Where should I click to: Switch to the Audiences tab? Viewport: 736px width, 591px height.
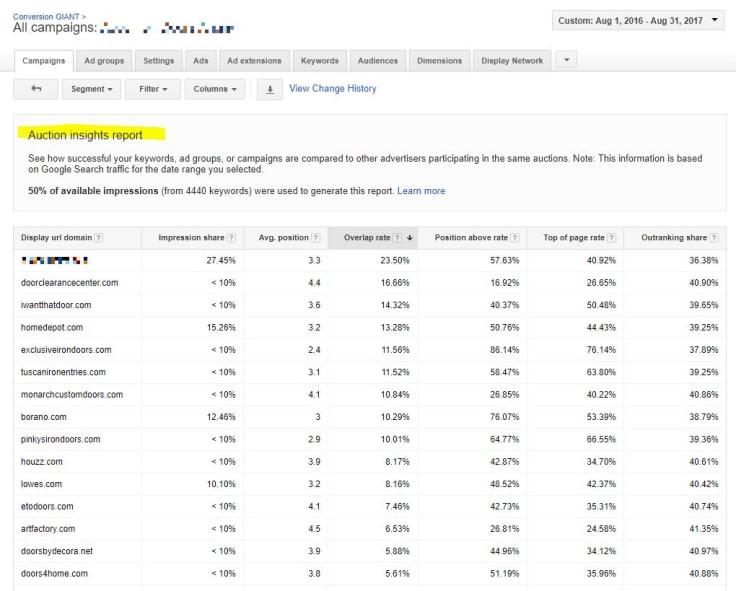(x=378, y=61)
